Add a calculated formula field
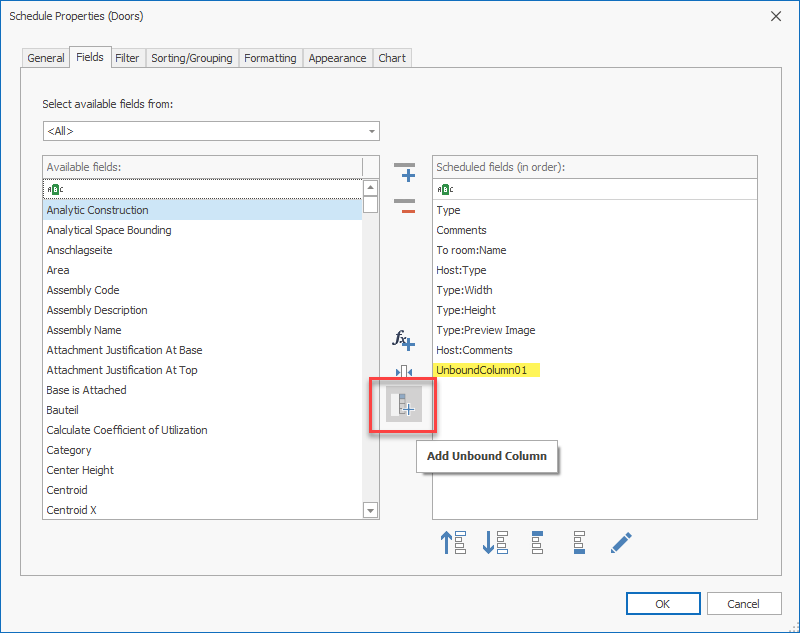Image resolution: width=800 pixels, height=633 pixels. click(404, 340)
